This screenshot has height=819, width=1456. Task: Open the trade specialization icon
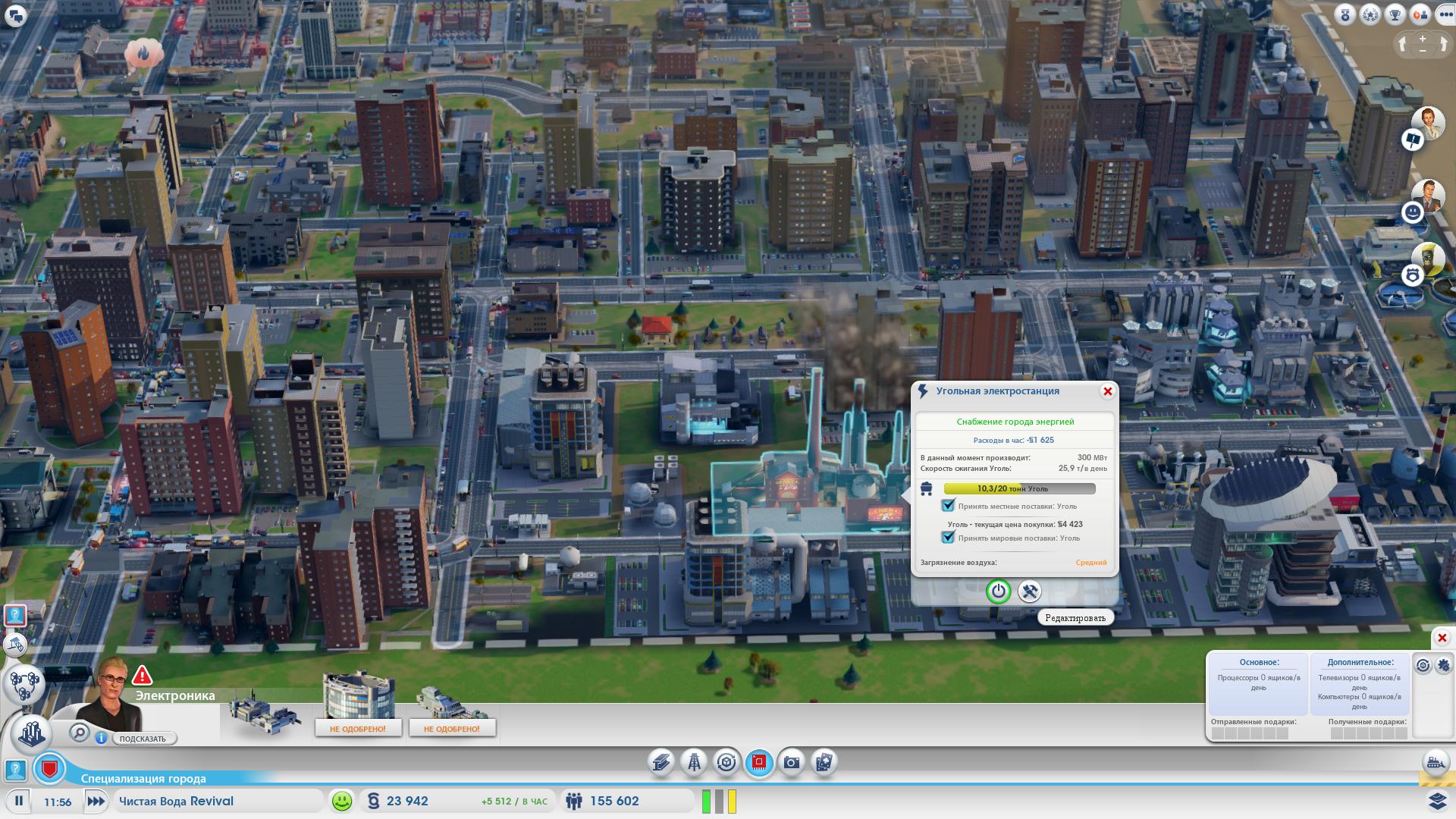[x=726, y=762]
